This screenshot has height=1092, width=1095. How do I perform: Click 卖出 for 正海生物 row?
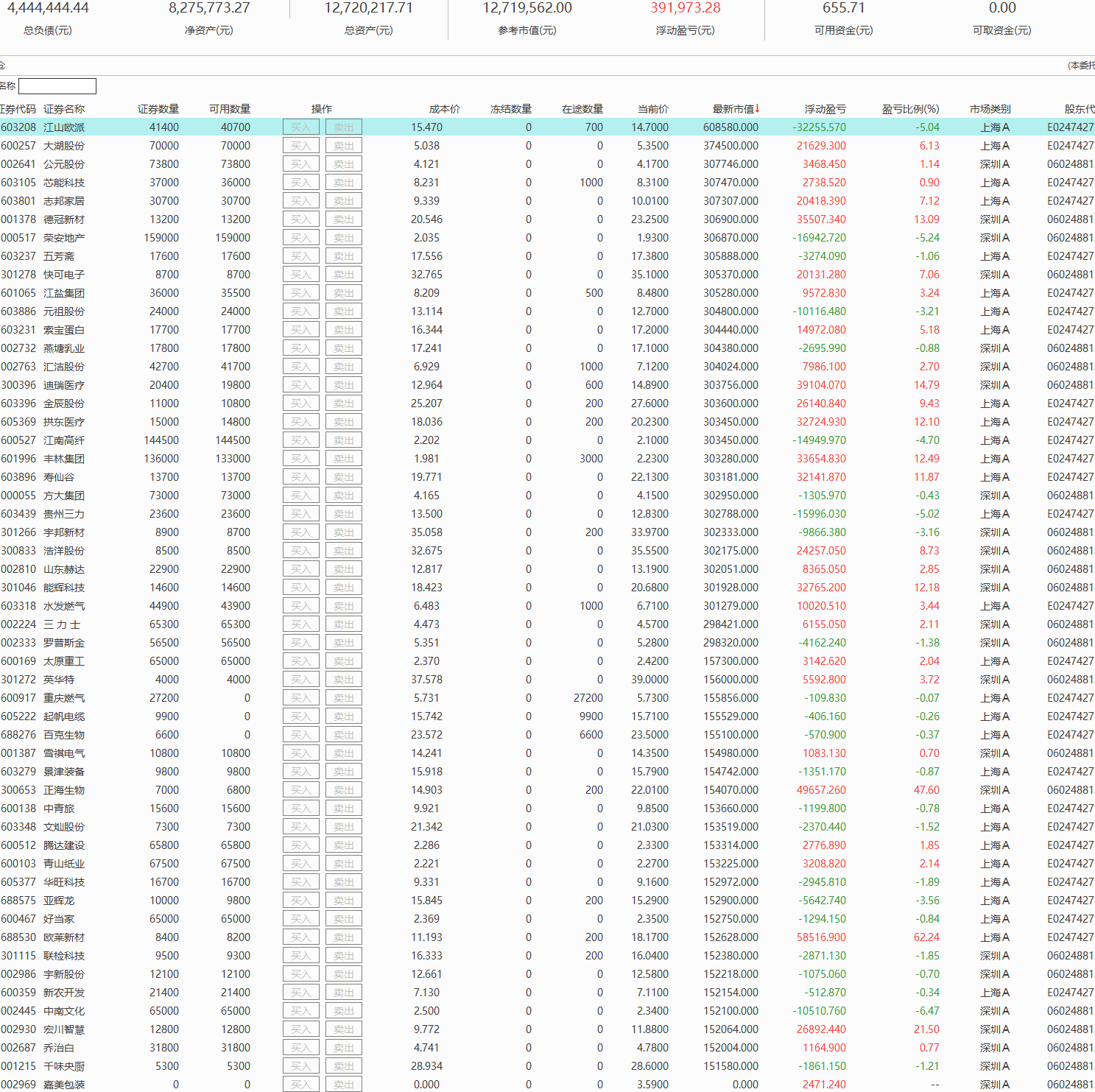click(343, 790)
